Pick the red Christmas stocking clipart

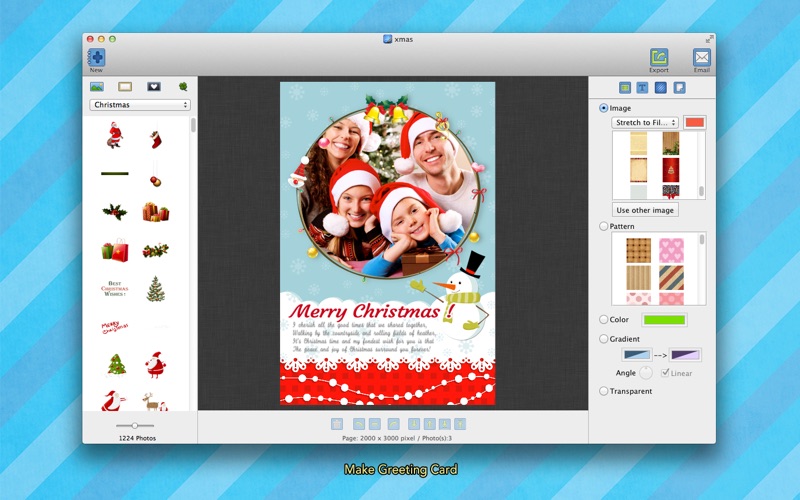[x=155, y=140]
